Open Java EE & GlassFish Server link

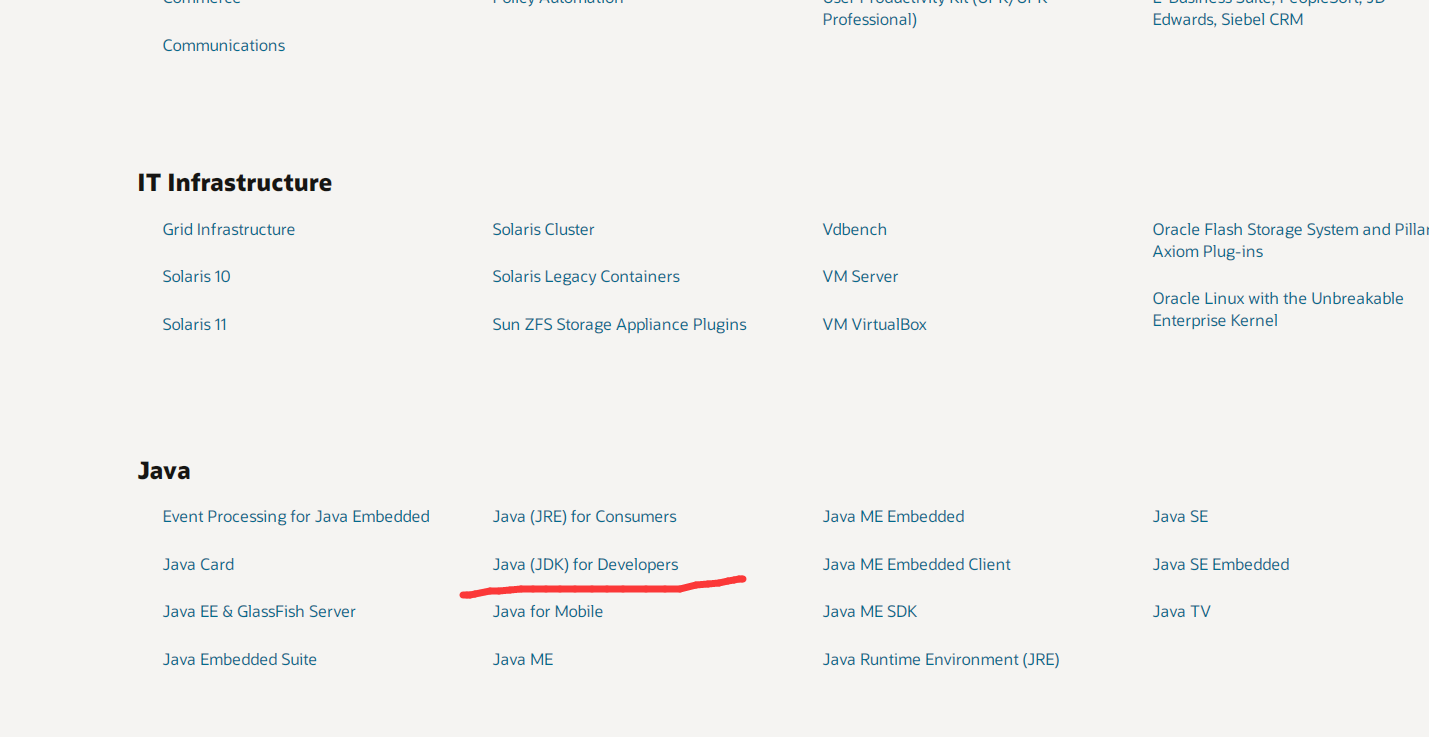[259, 611]
